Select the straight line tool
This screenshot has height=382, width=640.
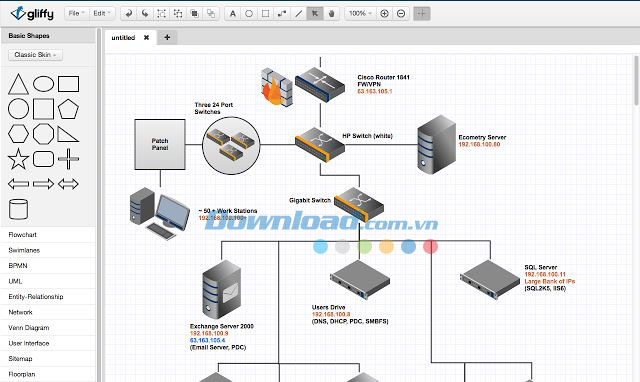click(x=298, y=13)
